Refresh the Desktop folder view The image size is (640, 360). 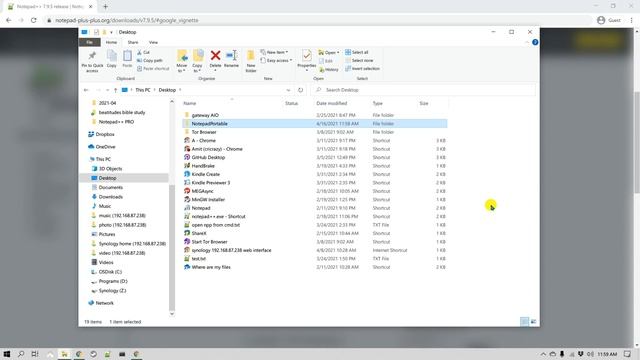click(x=300, y=90)
